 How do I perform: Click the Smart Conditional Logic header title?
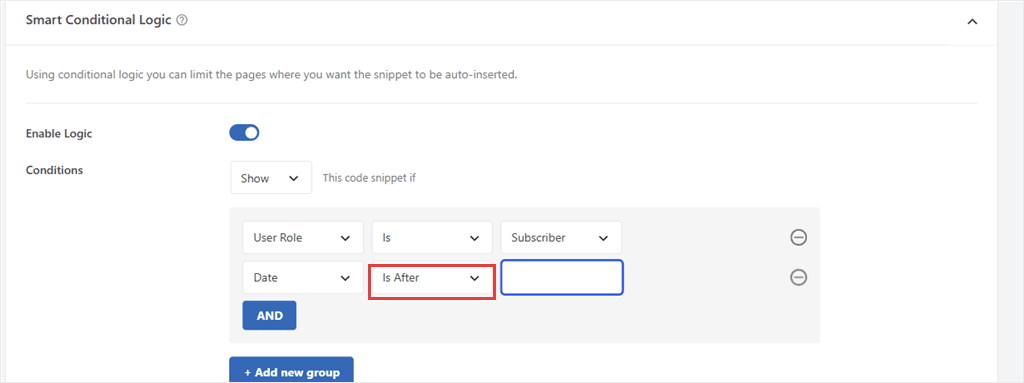[98, 20]
